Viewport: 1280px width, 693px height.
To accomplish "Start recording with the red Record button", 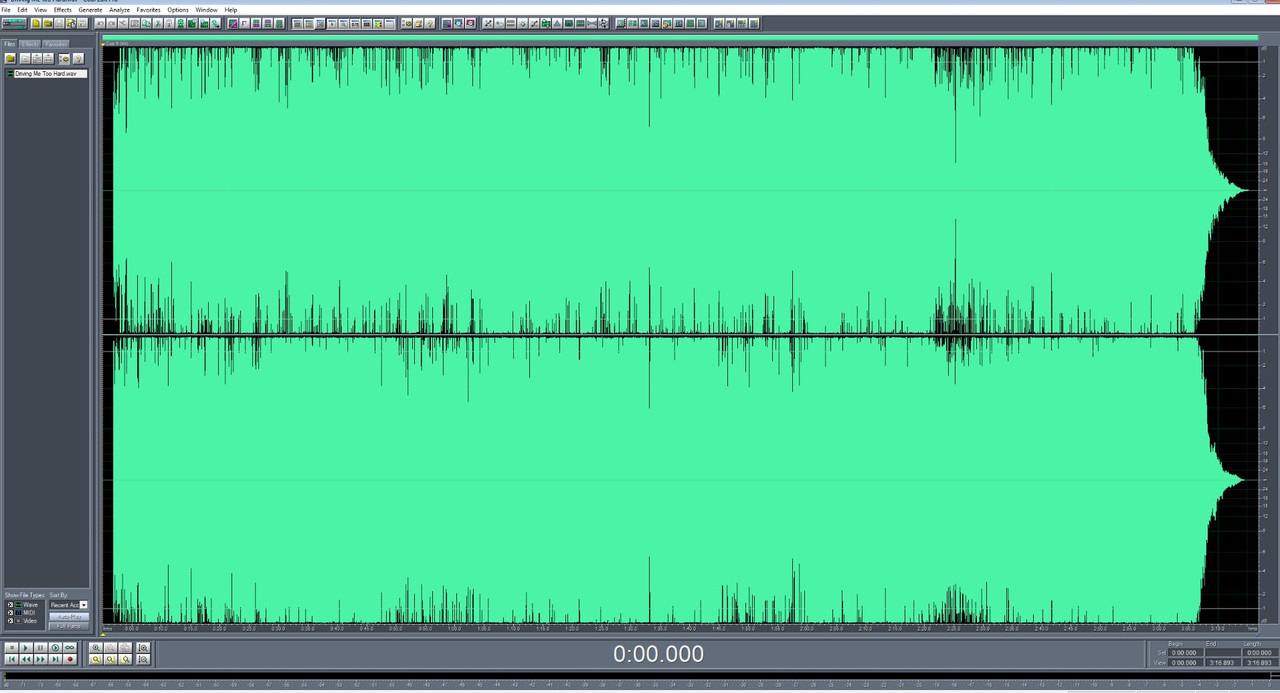I will pyautogui.click(x=70, y=659).
